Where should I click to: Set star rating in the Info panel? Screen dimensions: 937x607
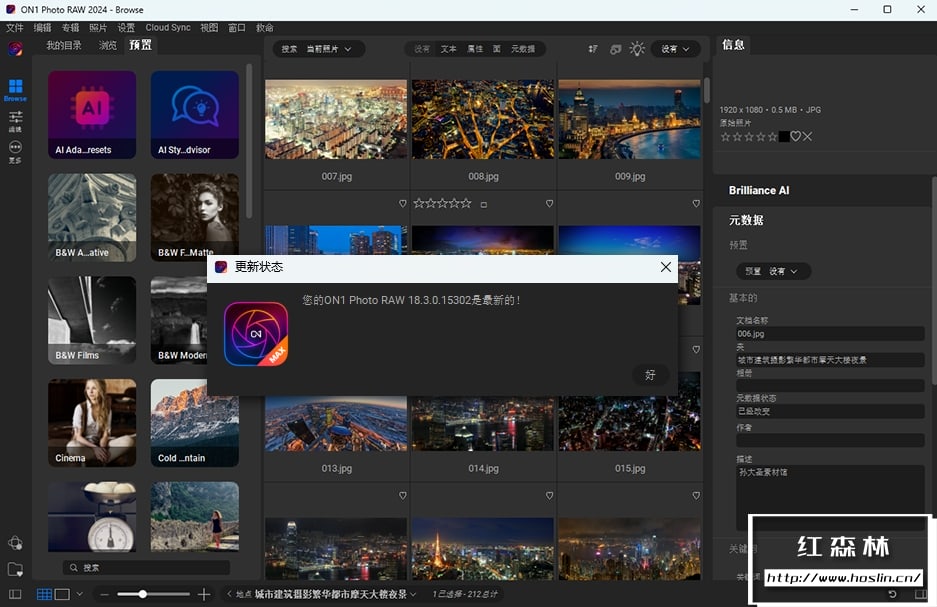[749, 137]
